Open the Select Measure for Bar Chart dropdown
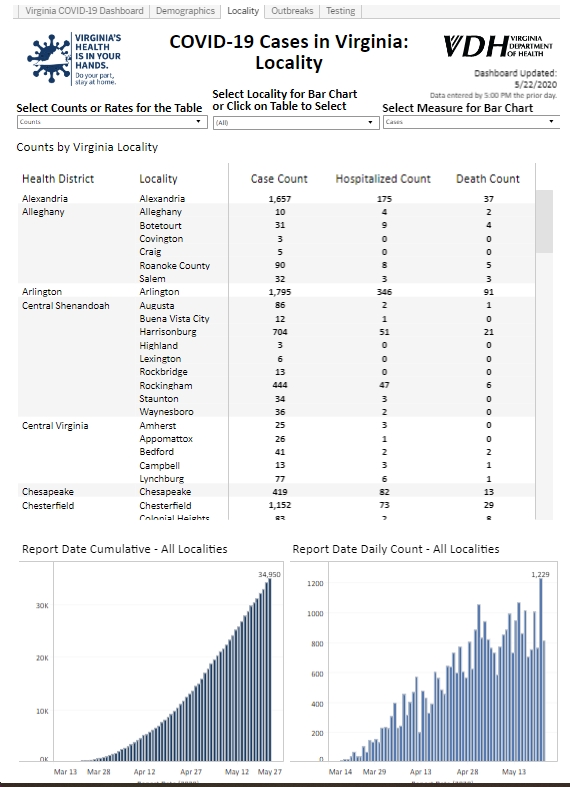 pos(471,121)
